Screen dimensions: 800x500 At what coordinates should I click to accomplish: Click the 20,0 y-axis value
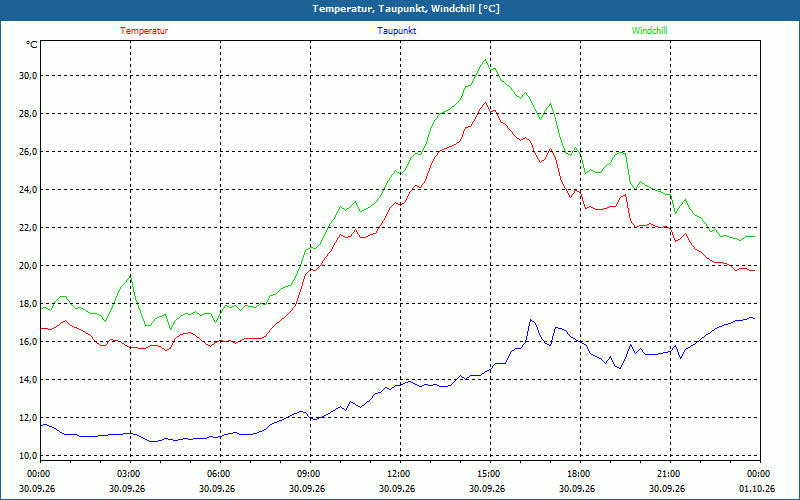click(x=29, y=265)
